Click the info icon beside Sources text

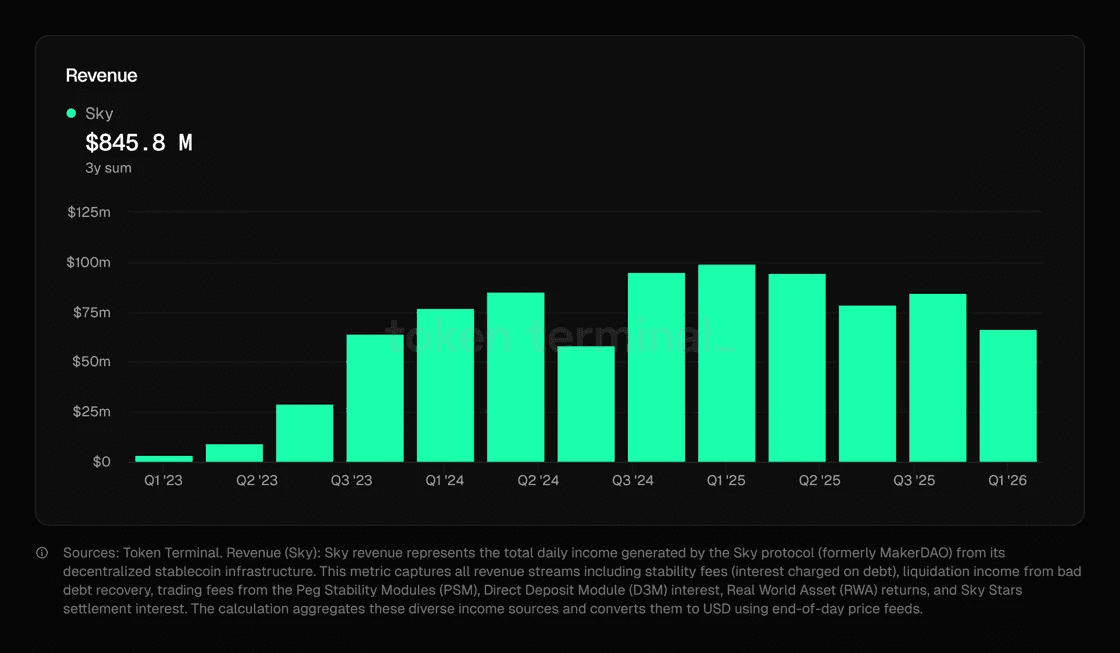coord(42,553)
